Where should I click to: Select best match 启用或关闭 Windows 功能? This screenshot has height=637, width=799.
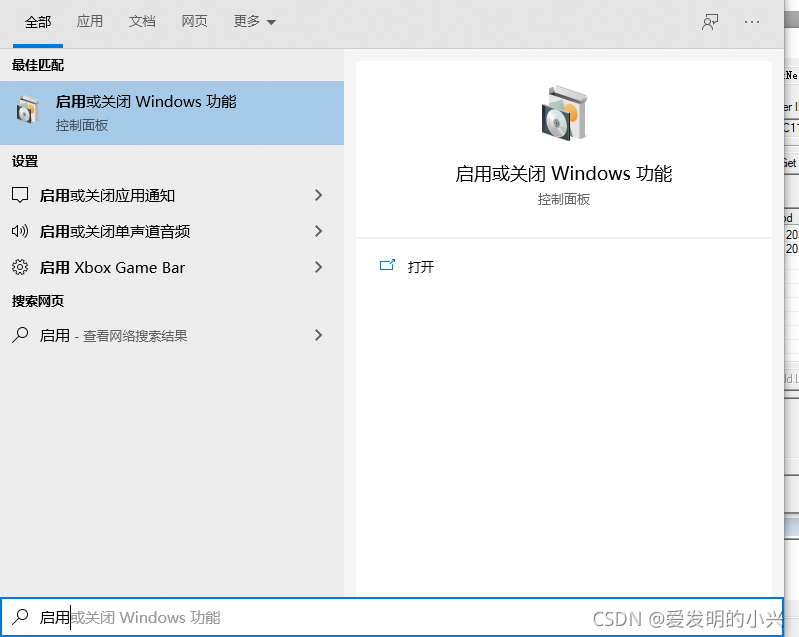[172, 113]
